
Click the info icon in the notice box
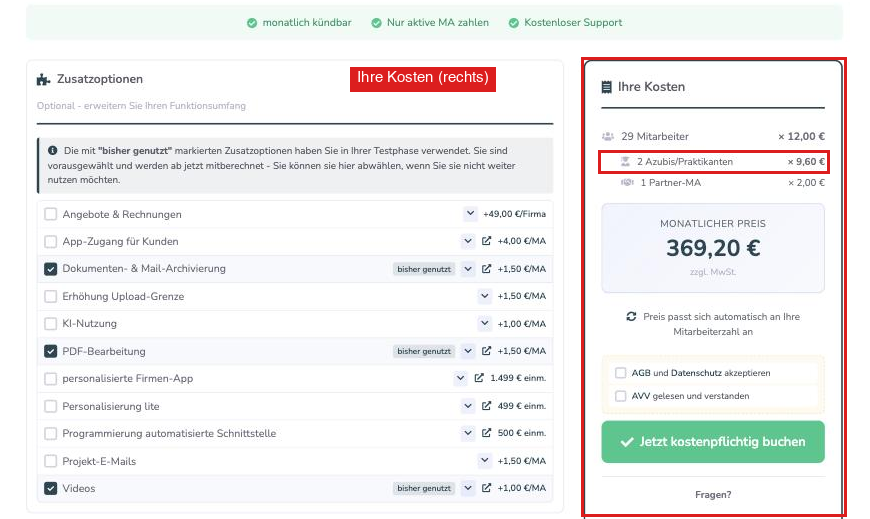click(x=53, y=150)
